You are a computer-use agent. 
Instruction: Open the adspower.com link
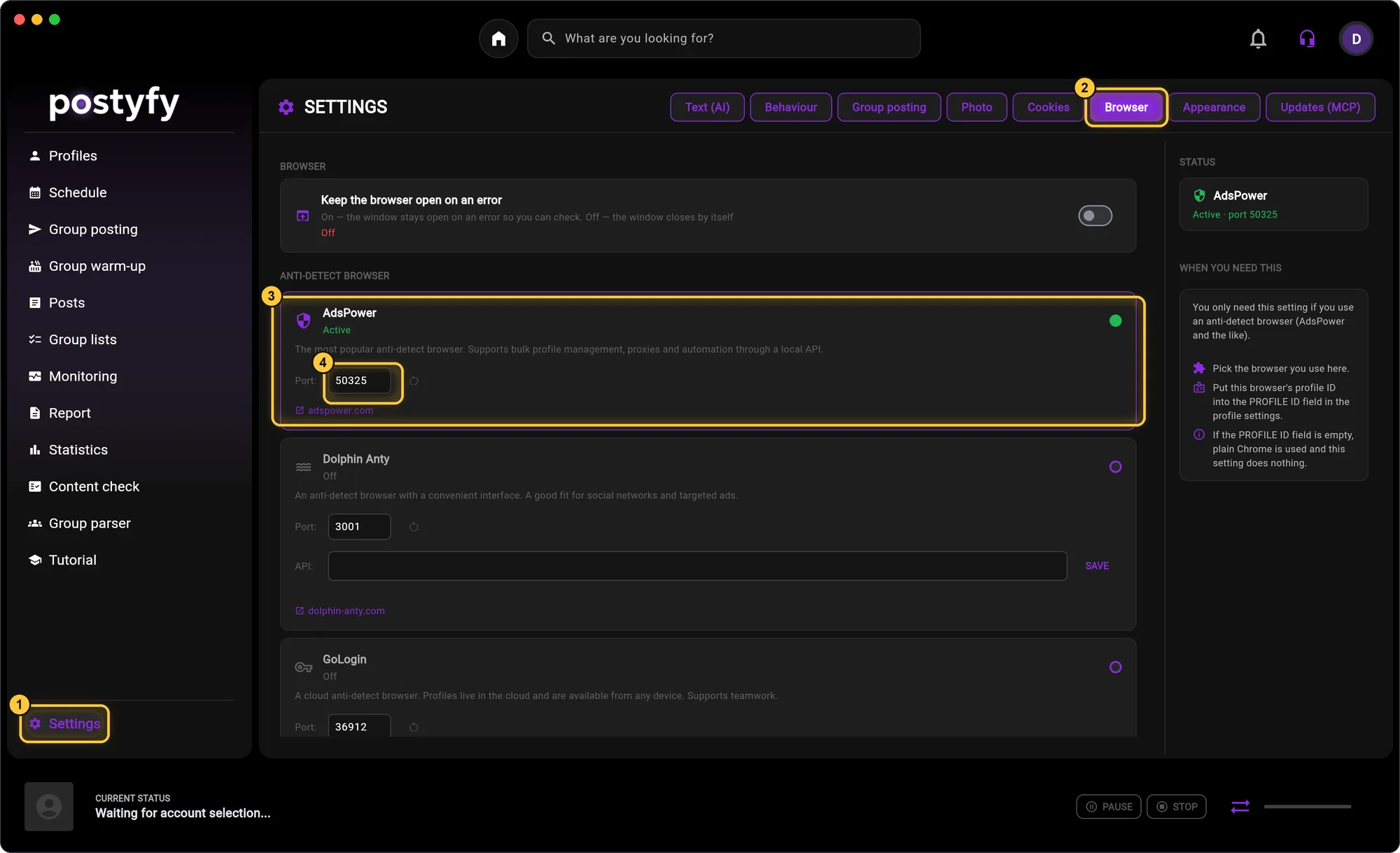tap(335, 411)
